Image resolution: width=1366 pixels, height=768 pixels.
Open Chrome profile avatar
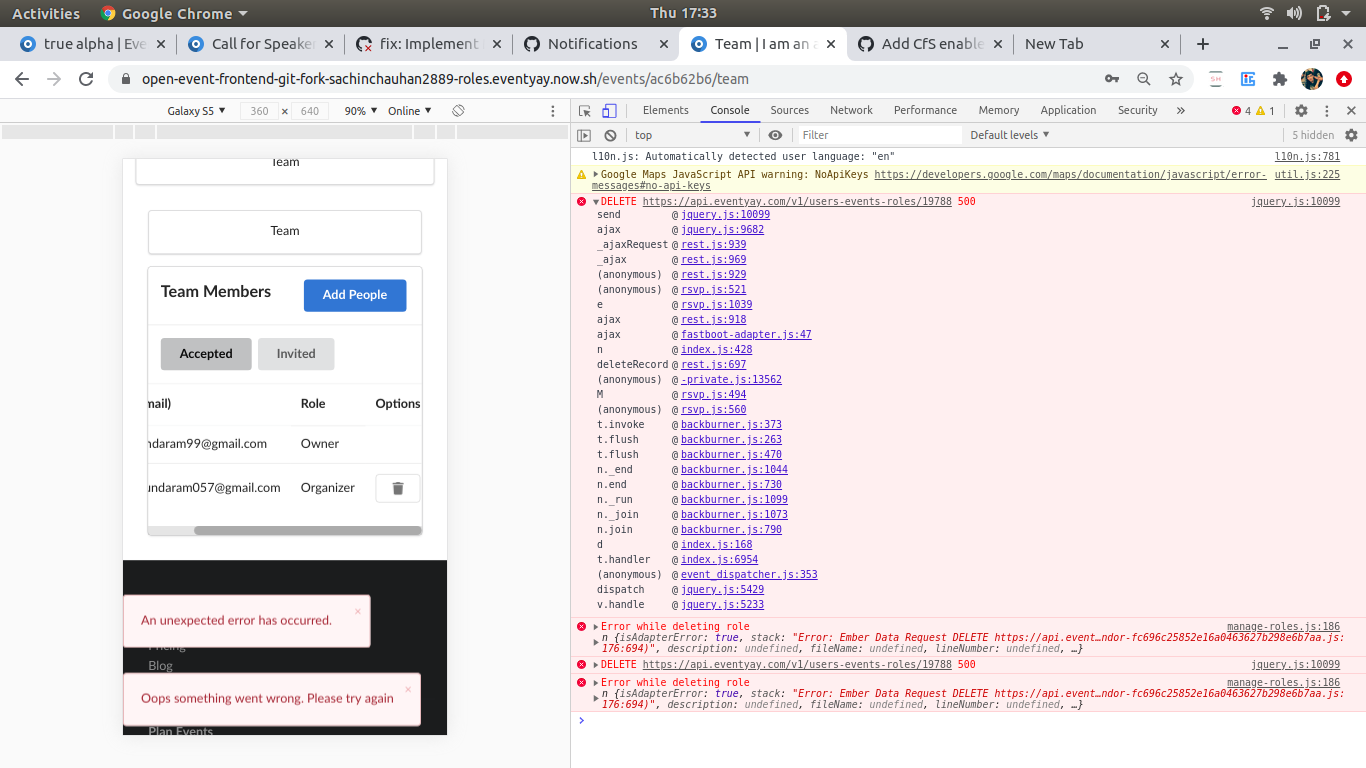click(1311, 79)
